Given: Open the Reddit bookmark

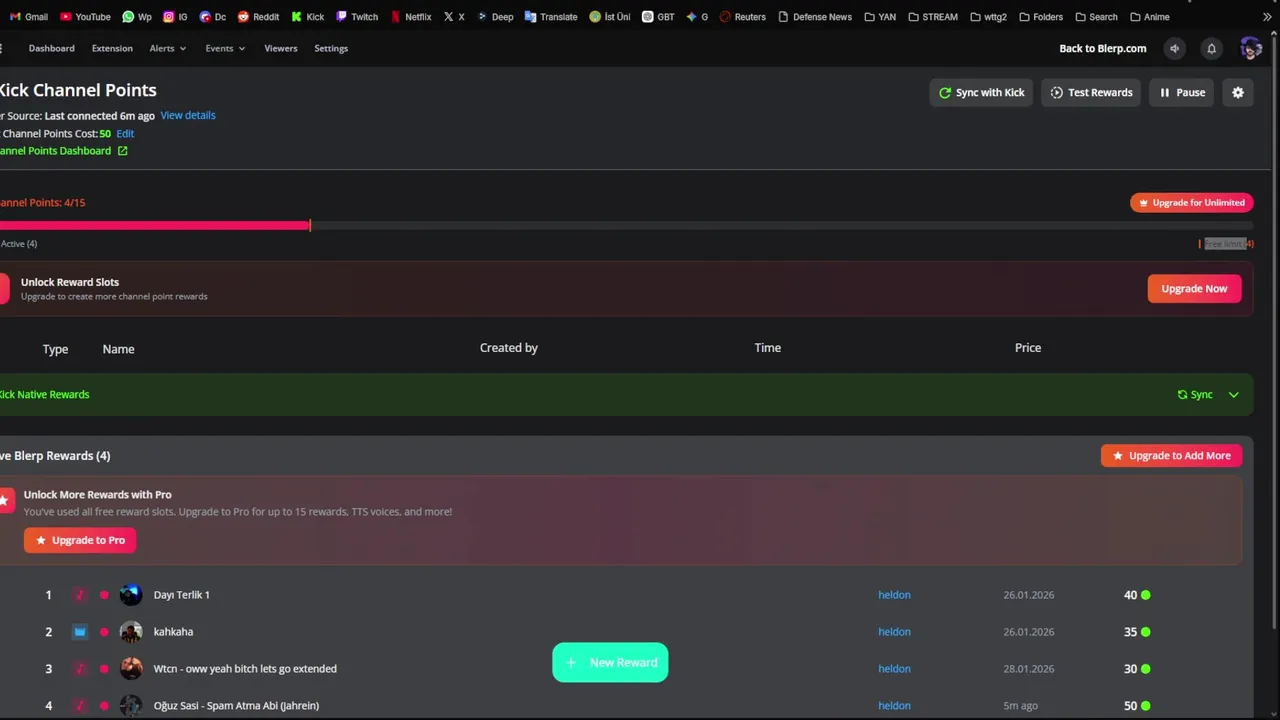Looking at the screenshot, I should coord(258,16).
